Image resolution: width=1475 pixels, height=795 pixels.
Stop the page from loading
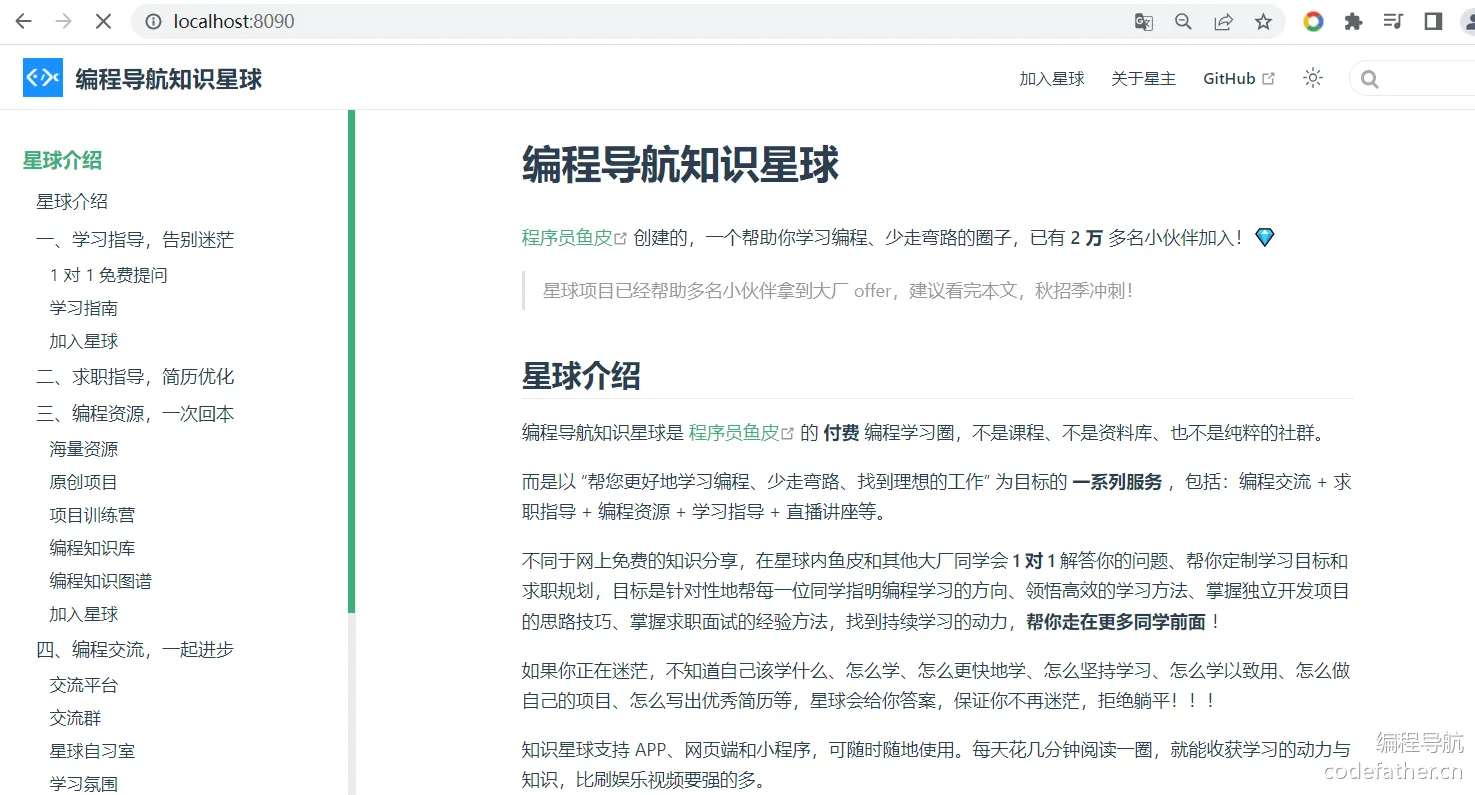104,21
